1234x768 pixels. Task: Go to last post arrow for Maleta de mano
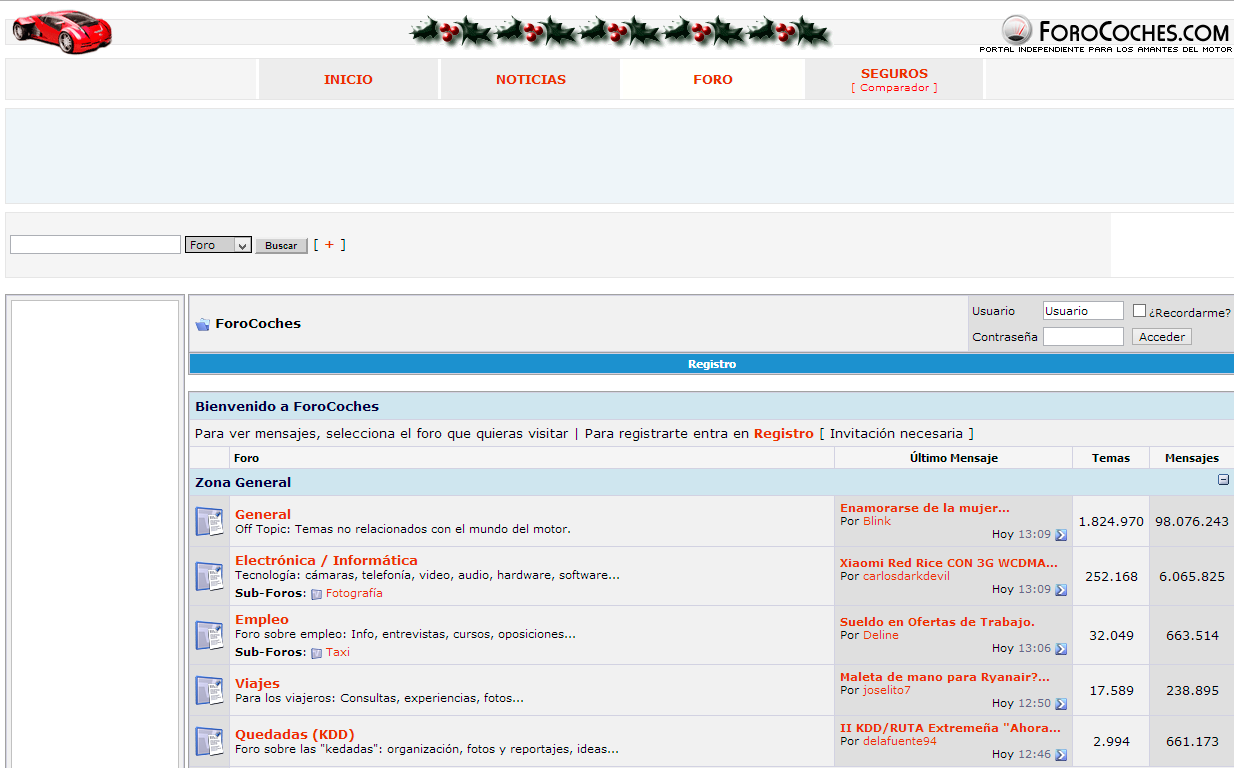(x=1061, y=704)
